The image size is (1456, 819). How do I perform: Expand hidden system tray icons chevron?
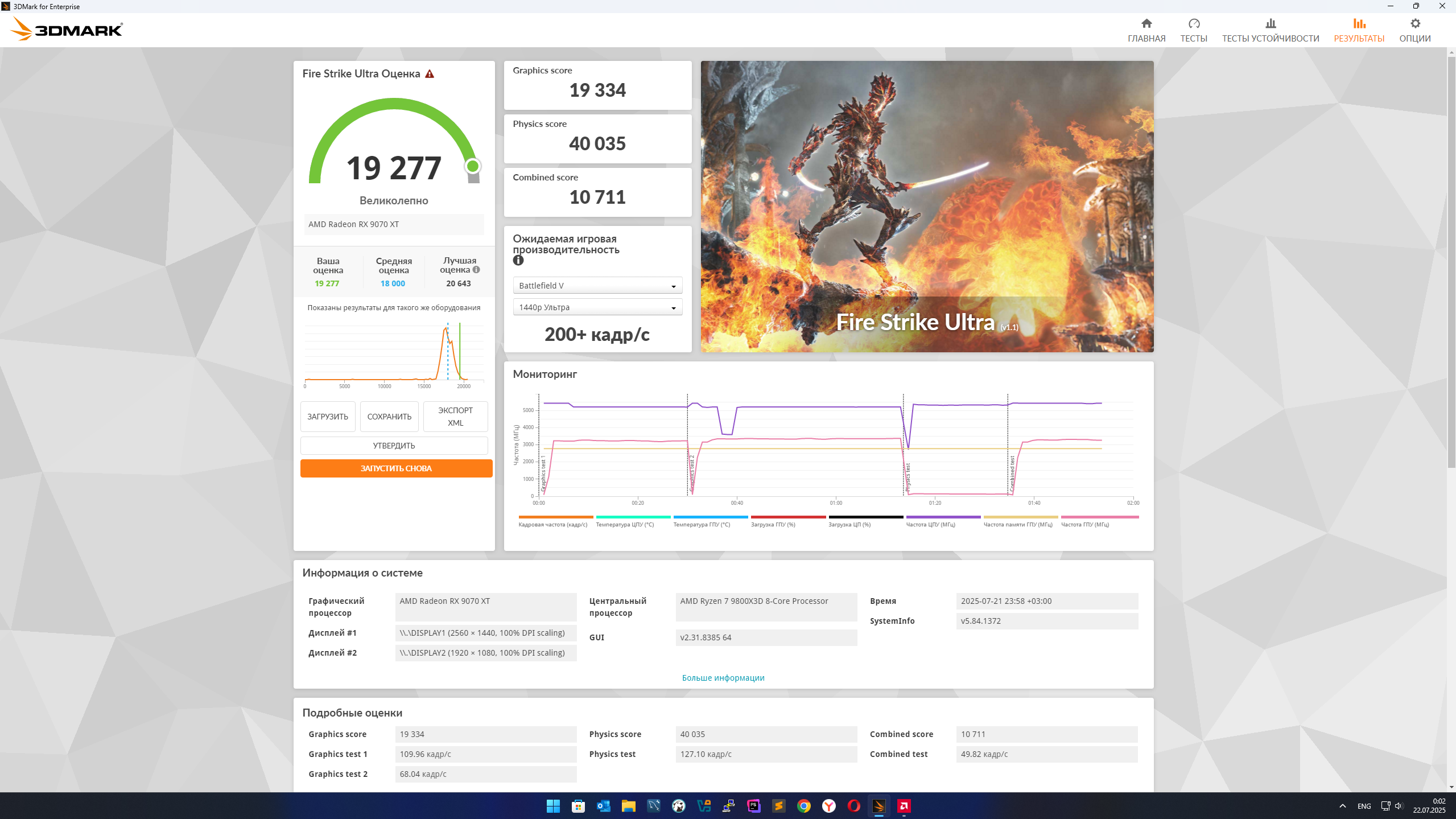1342,806
